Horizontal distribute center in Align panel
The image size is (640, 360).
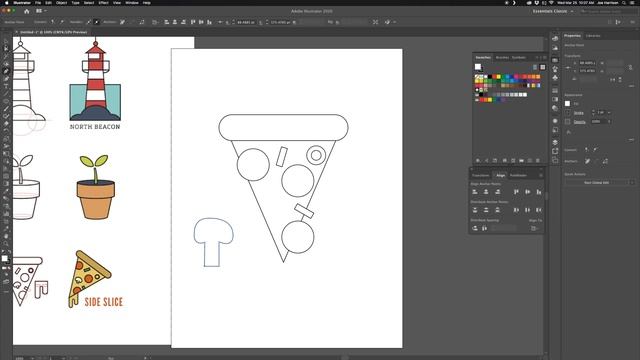[x=528, y=210]
